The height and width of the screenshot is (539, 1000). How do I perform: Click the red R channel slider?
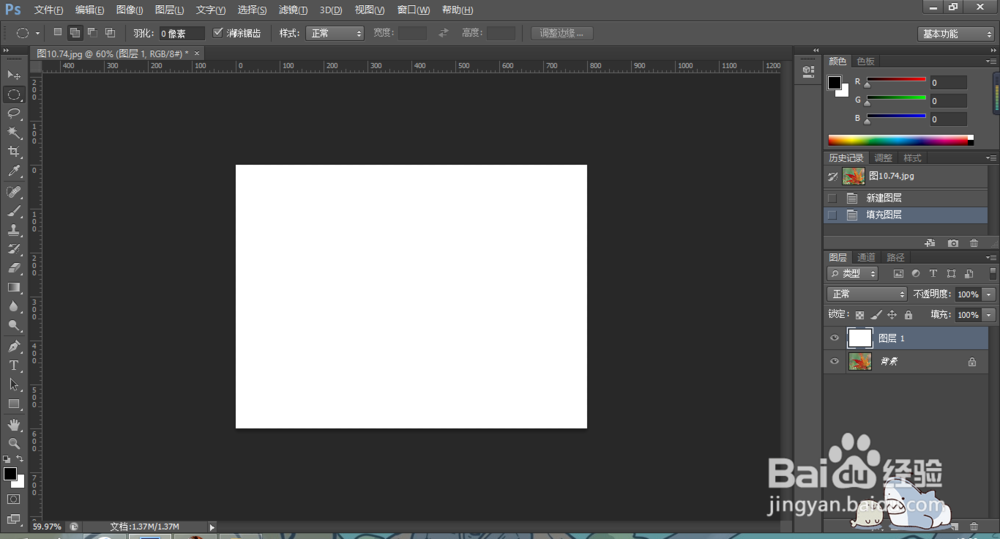tap(896, 80)
